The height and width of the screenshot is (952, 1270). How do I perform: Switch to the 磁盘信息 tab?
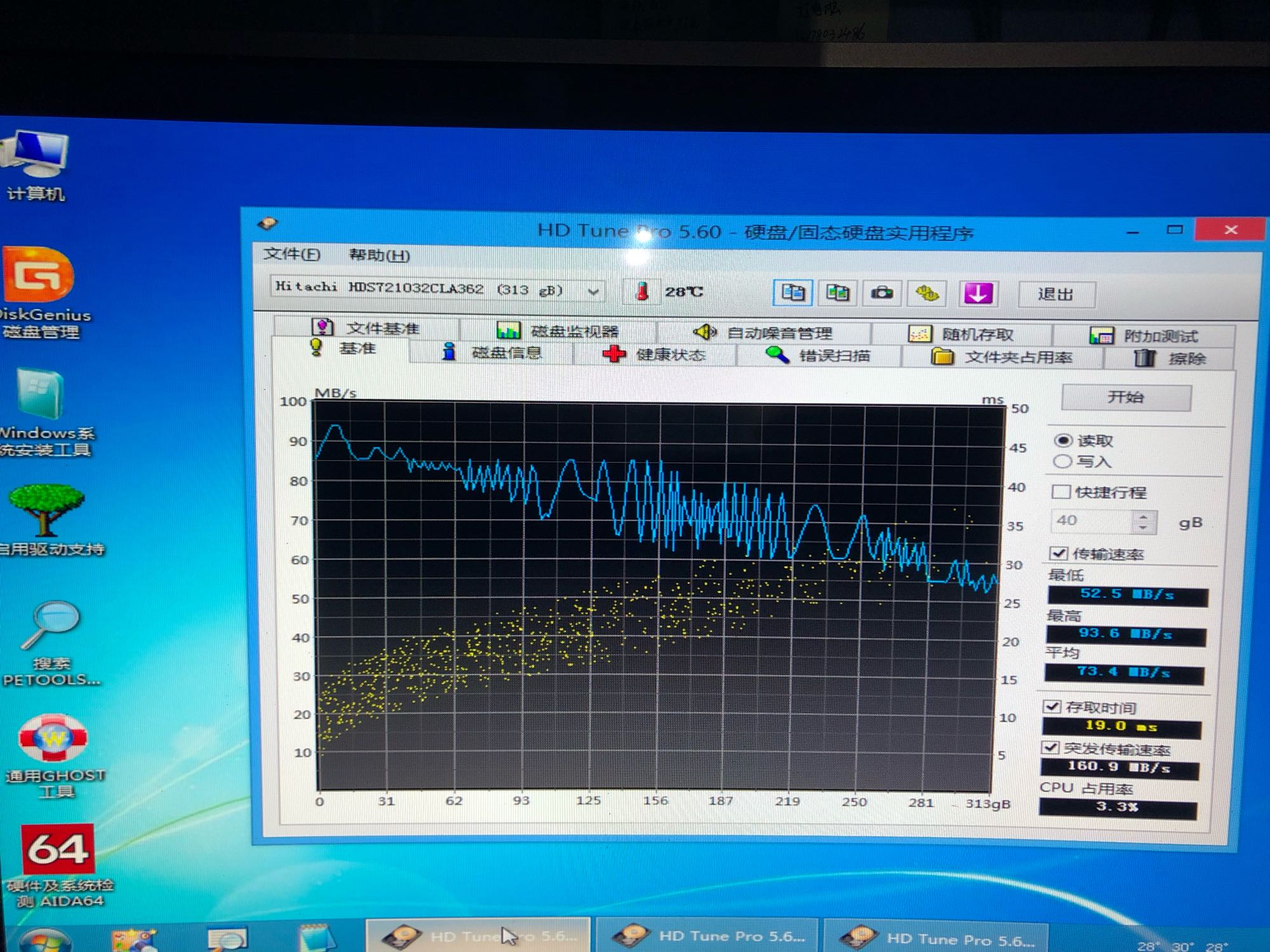click(491, 352)
